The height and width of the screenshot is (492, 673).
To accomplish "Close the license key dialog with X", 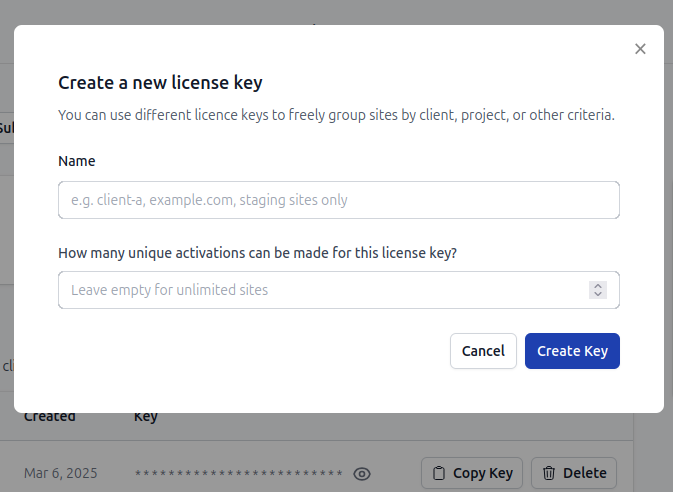I will [640, 49].
